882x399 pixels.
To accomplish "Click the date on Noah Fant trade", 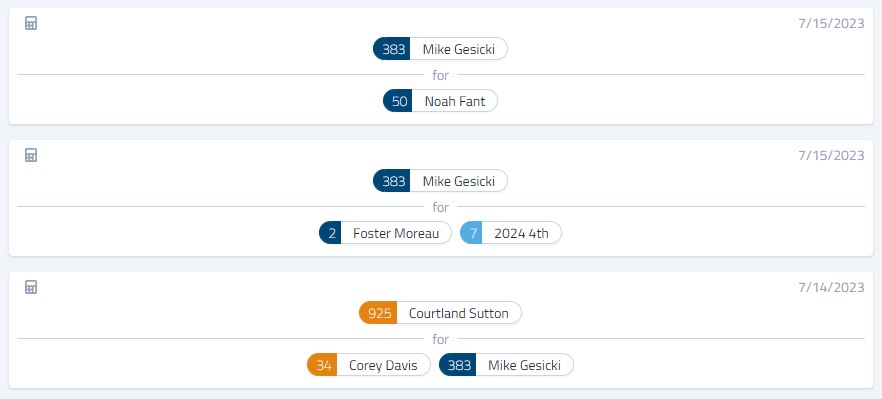I will [x=831, y=24].
